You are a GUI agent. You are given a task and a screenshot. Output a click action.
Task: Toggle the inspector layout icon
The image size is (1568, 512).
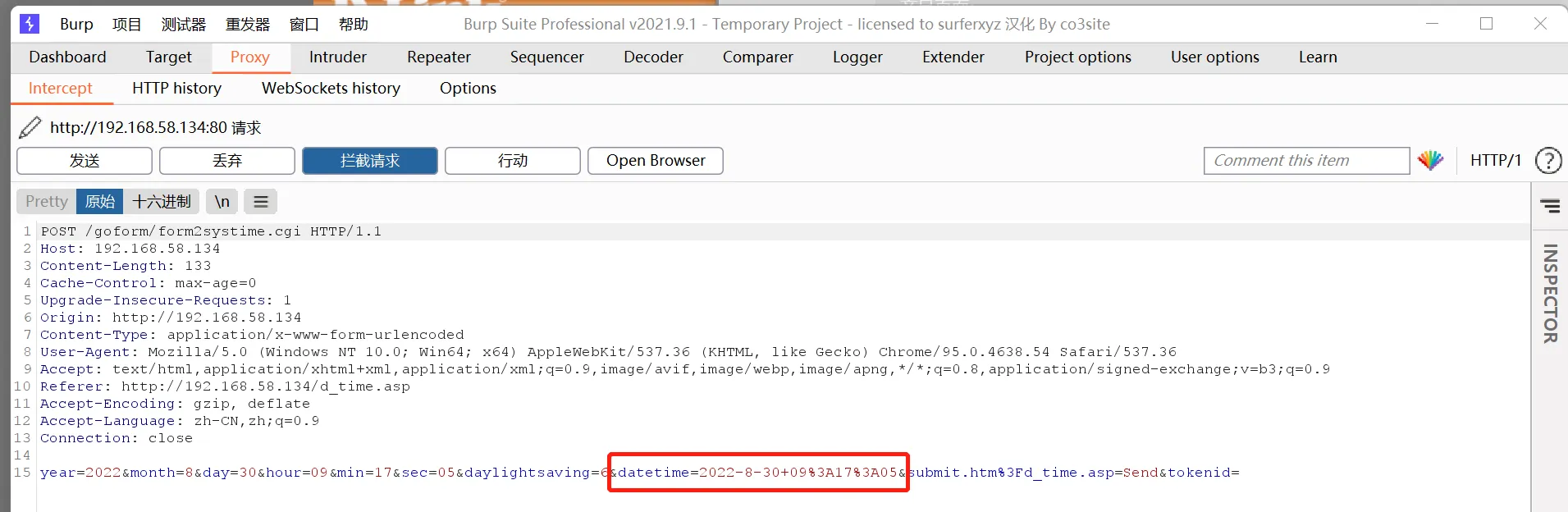tap(1550, 206)
